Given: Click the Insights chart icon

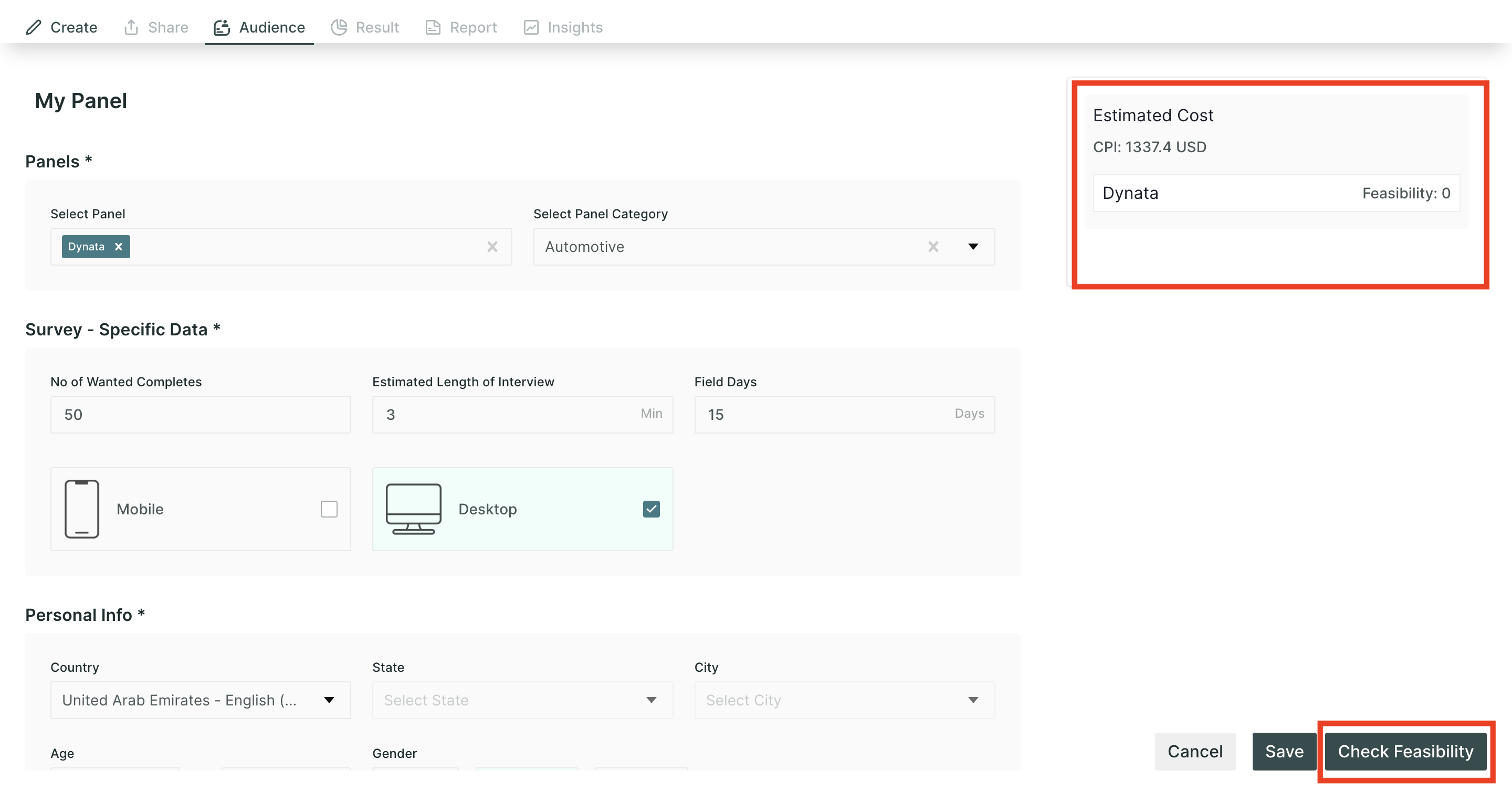Looking at the screenshot, I should (531, 27).
